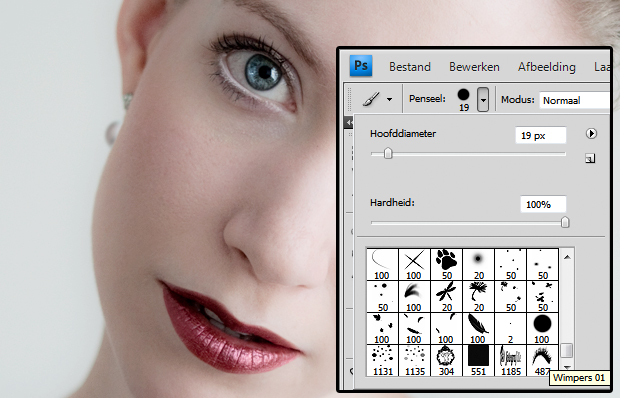
Task: Select the soft hair strokes brush 100
Action: 414,296
